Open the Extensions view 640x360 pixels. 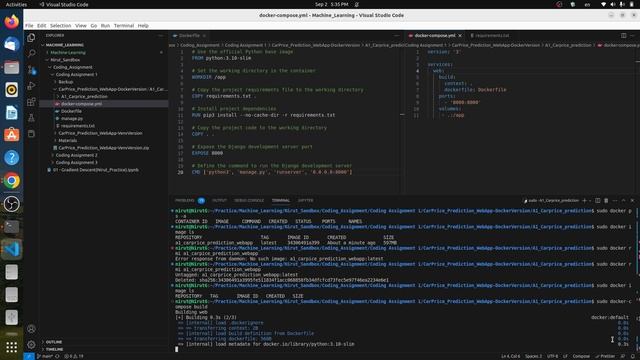point(31,102)
